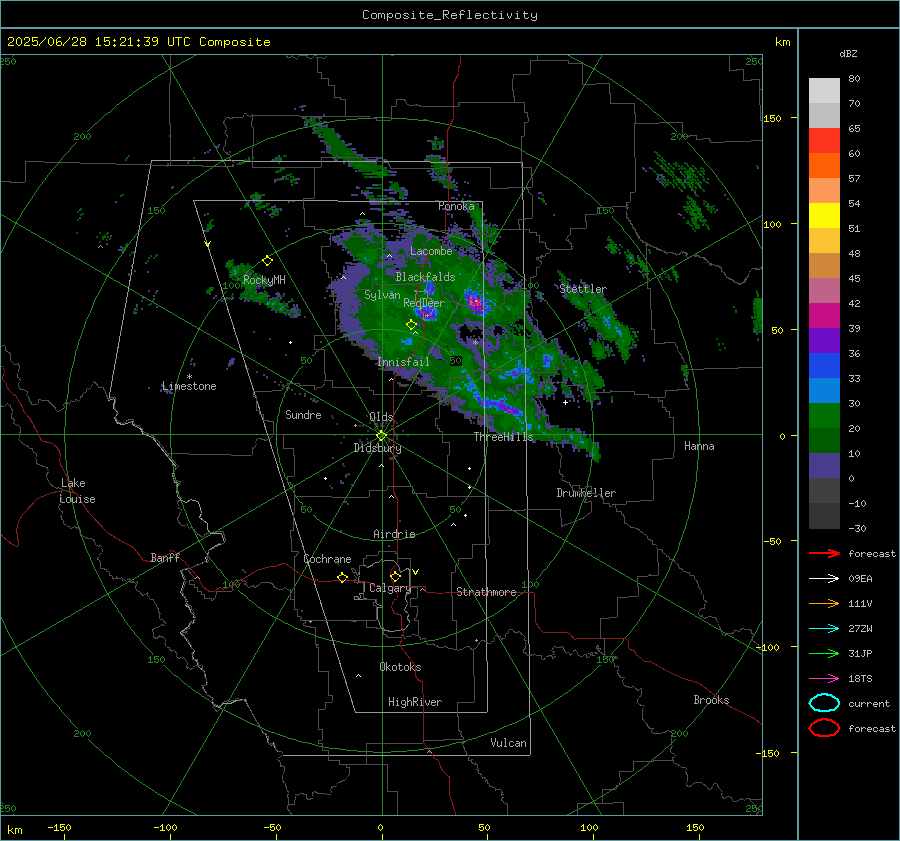Image resolution: width=900 pixels, height=841 pixels.
Task: Select the bright green 20-30 dBZ swatch
Action: pyautogui.click(x=824, y=416)
